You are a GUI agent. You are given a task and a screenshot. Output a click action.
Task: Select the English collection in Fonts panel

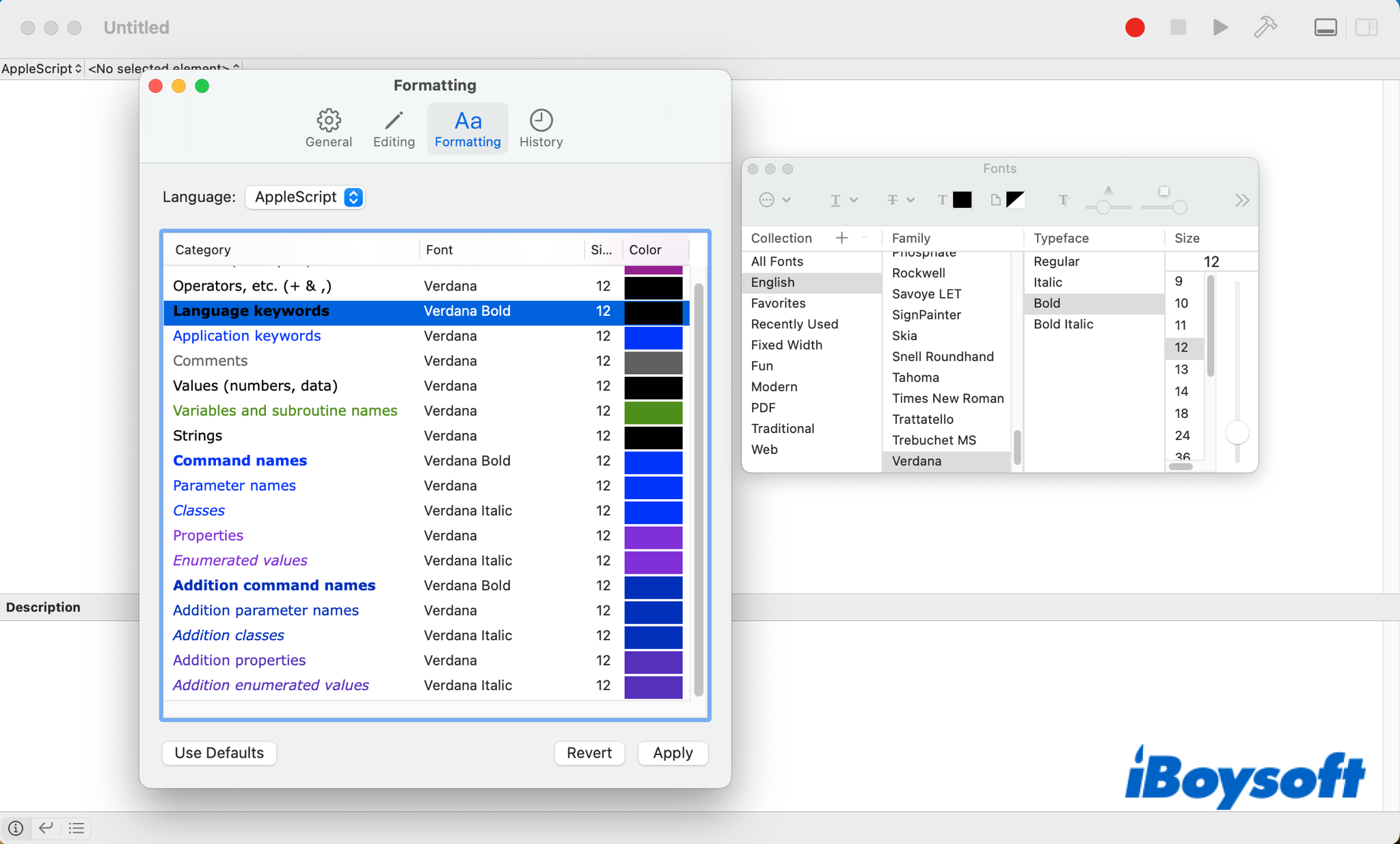click(x=772, y=282)
